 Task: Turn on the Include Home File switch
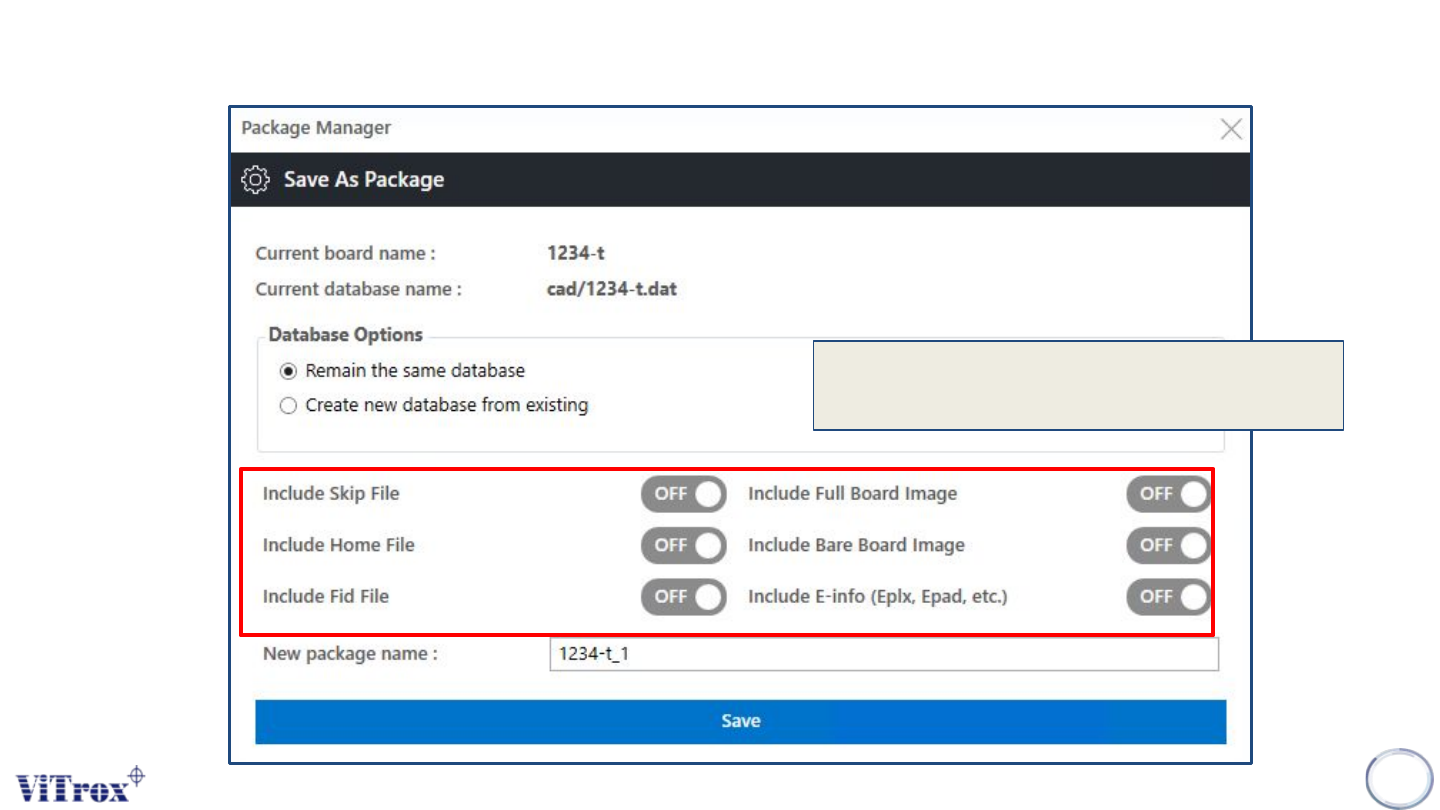point(683,545)
